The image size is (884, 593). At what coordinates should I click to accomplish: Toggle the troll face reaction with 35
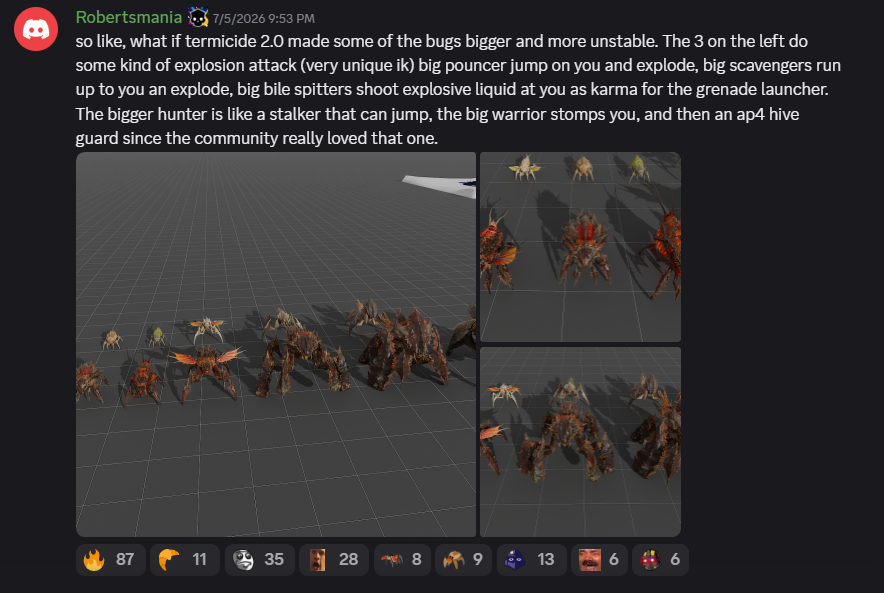pos(259,560)
